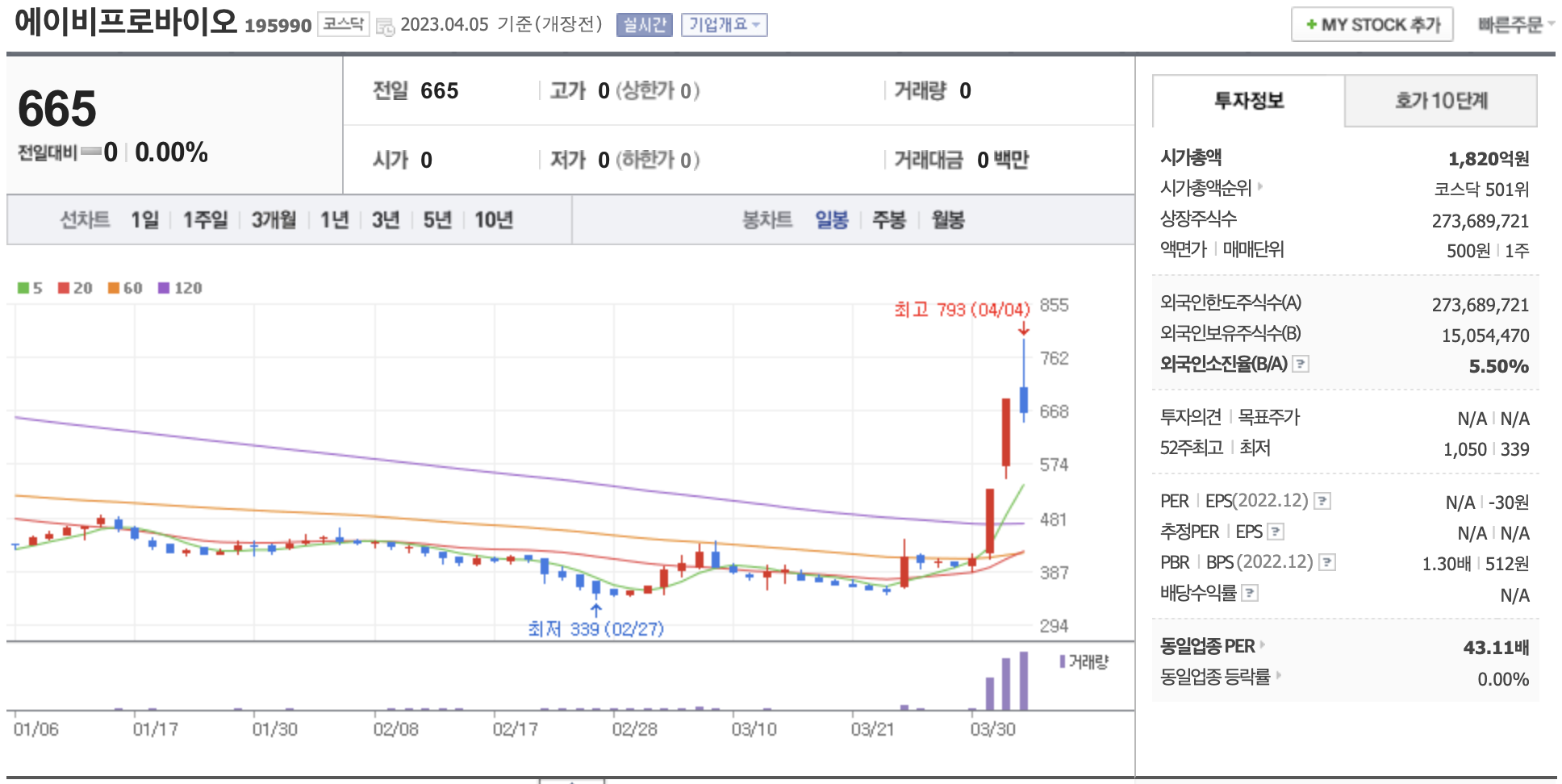Show the 3개월 line chart

pos(274,219)
